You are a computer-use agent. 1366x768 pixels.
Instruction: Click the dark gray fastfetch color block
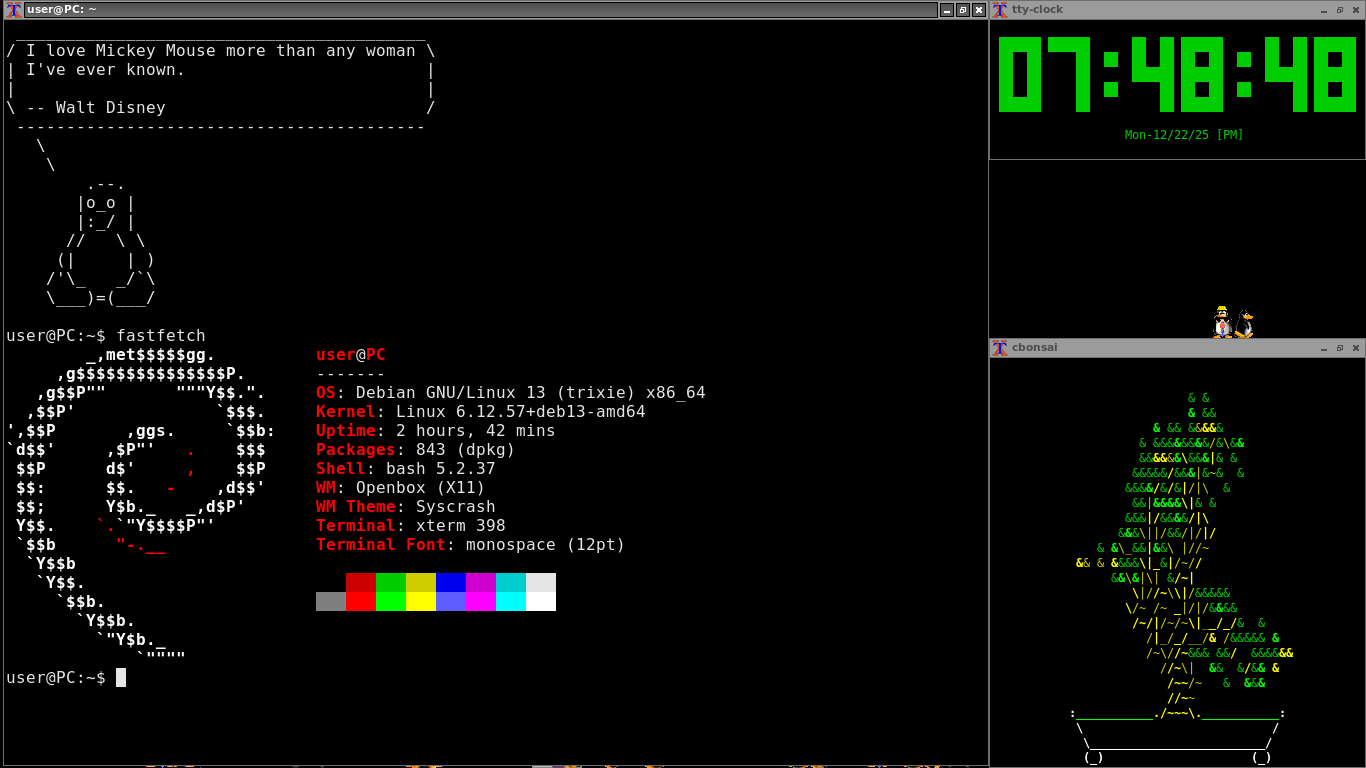[331, 601]
